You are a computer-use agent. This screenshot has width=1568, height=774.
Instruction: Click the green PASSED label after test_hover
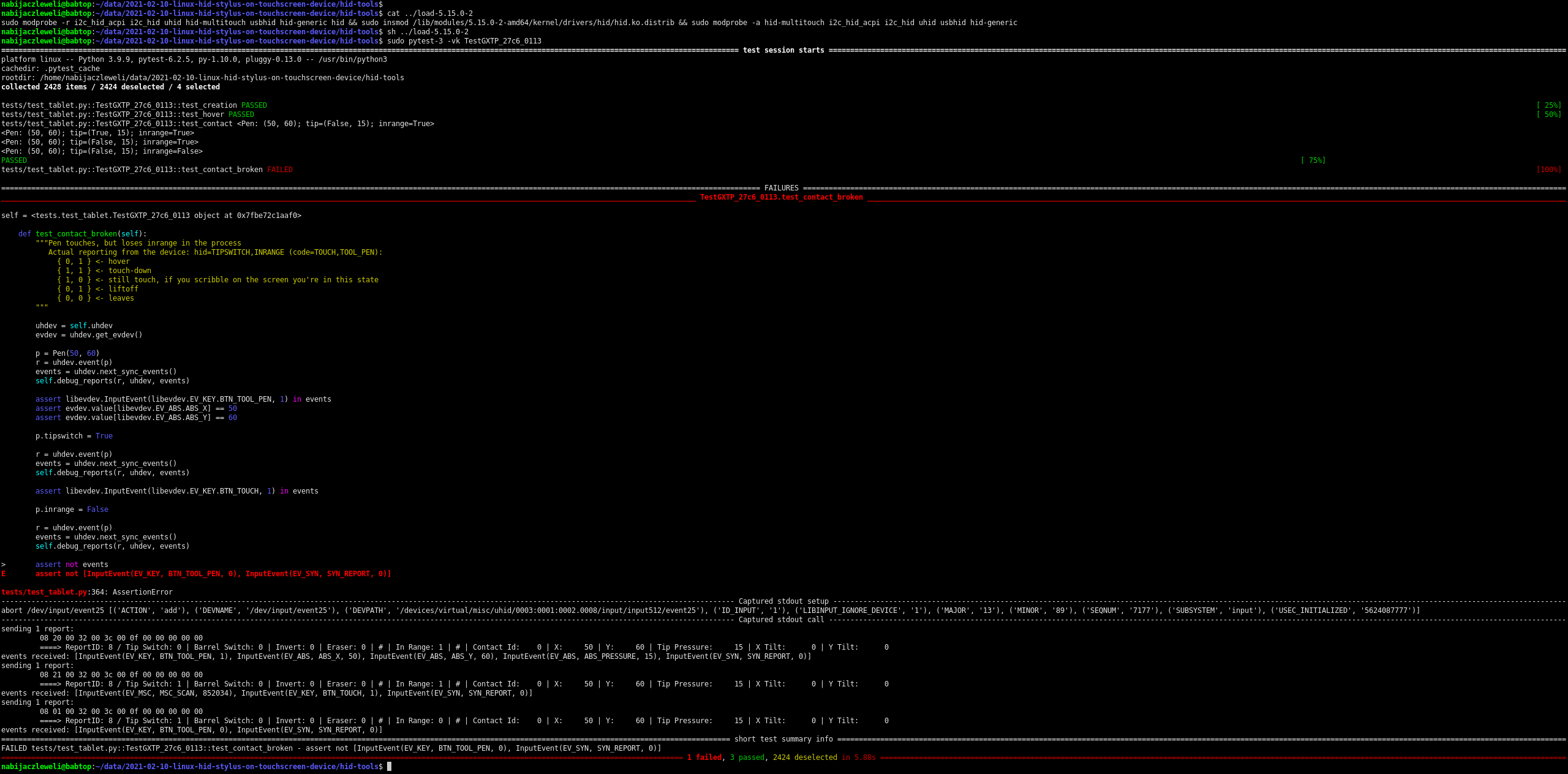(241, 115)
